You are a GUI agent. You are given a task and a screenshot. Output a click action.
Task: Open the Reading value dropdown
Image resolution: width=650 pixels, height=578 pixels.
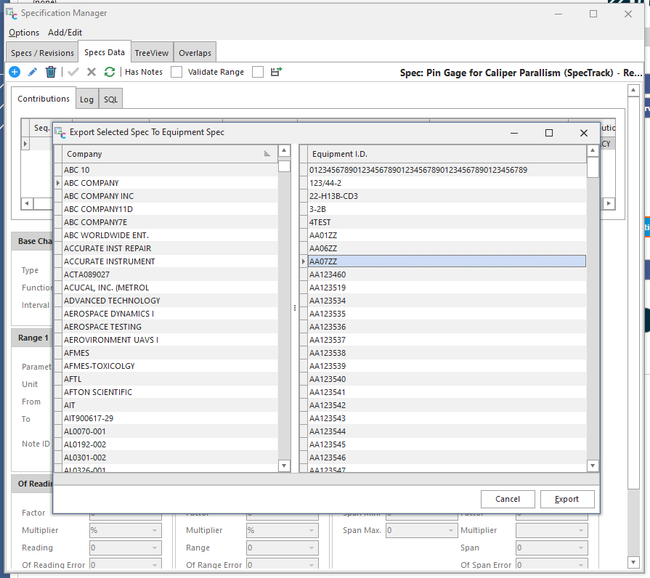tap(154, 548)
